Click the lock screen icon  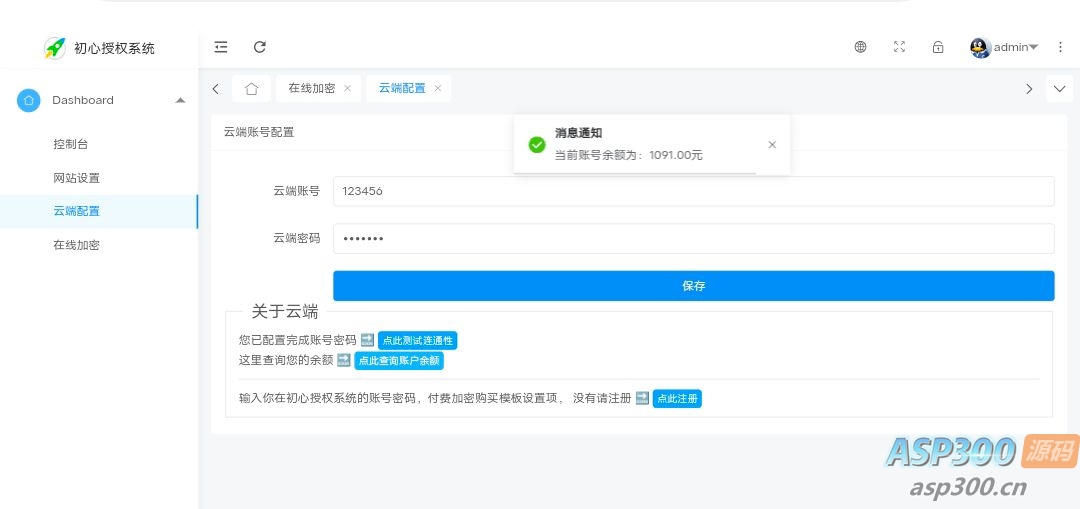[938, 47]
